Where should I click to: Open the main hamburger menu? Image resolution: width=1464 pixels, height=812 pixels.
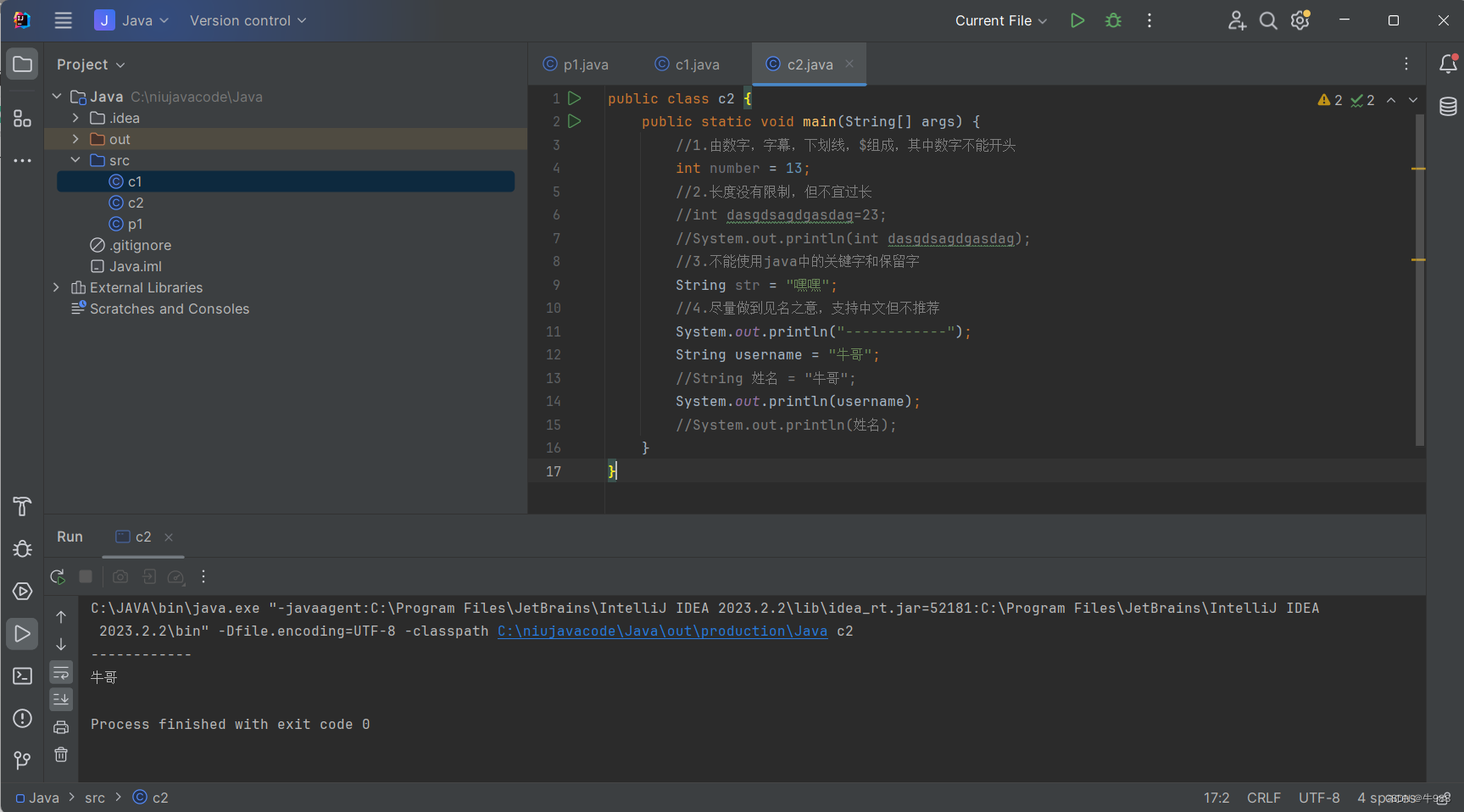[63, 20]
